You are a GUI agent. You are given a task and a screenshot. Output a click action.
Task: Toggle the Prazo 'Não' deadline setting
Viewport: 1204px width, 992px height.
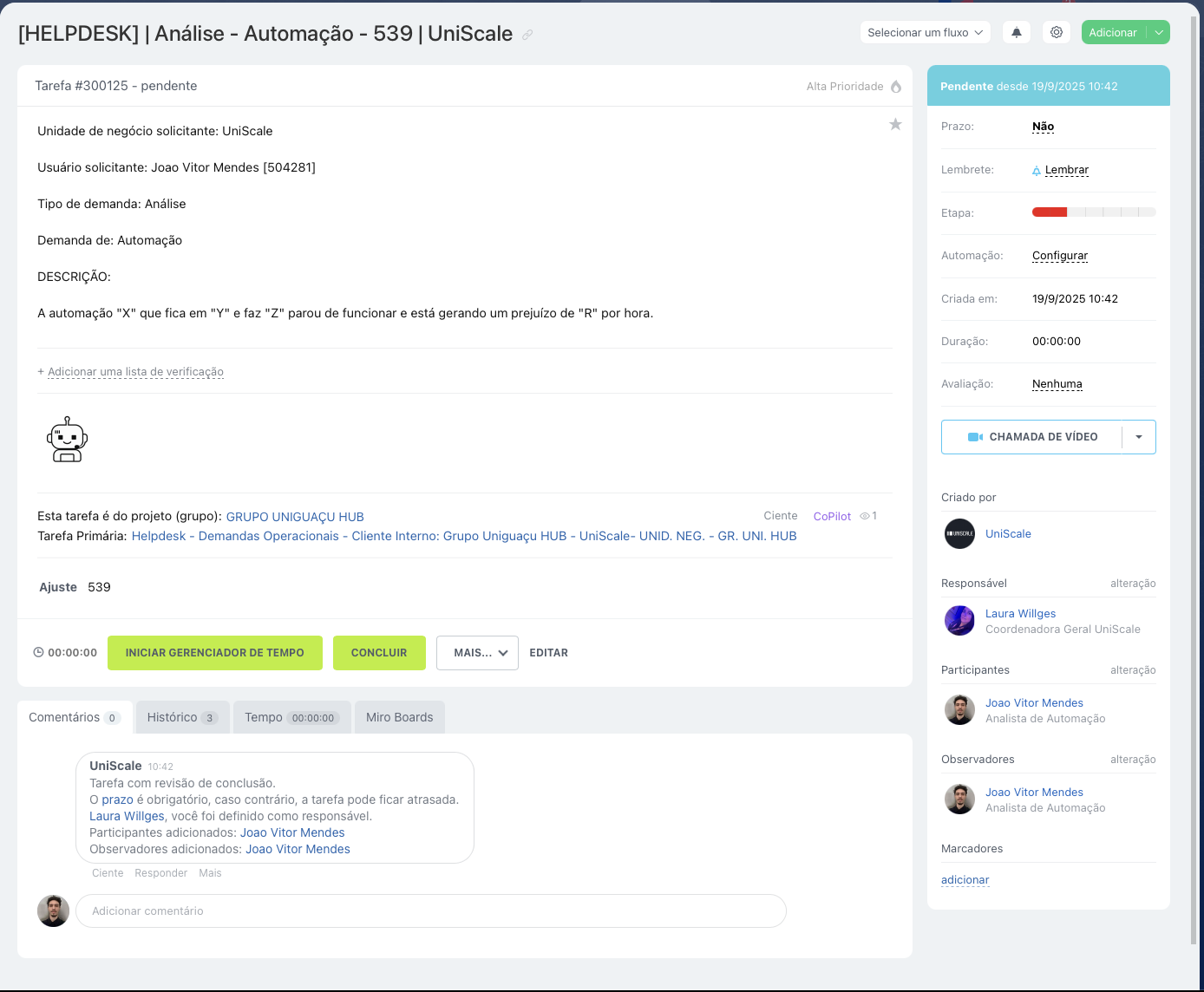(1043, 127)
